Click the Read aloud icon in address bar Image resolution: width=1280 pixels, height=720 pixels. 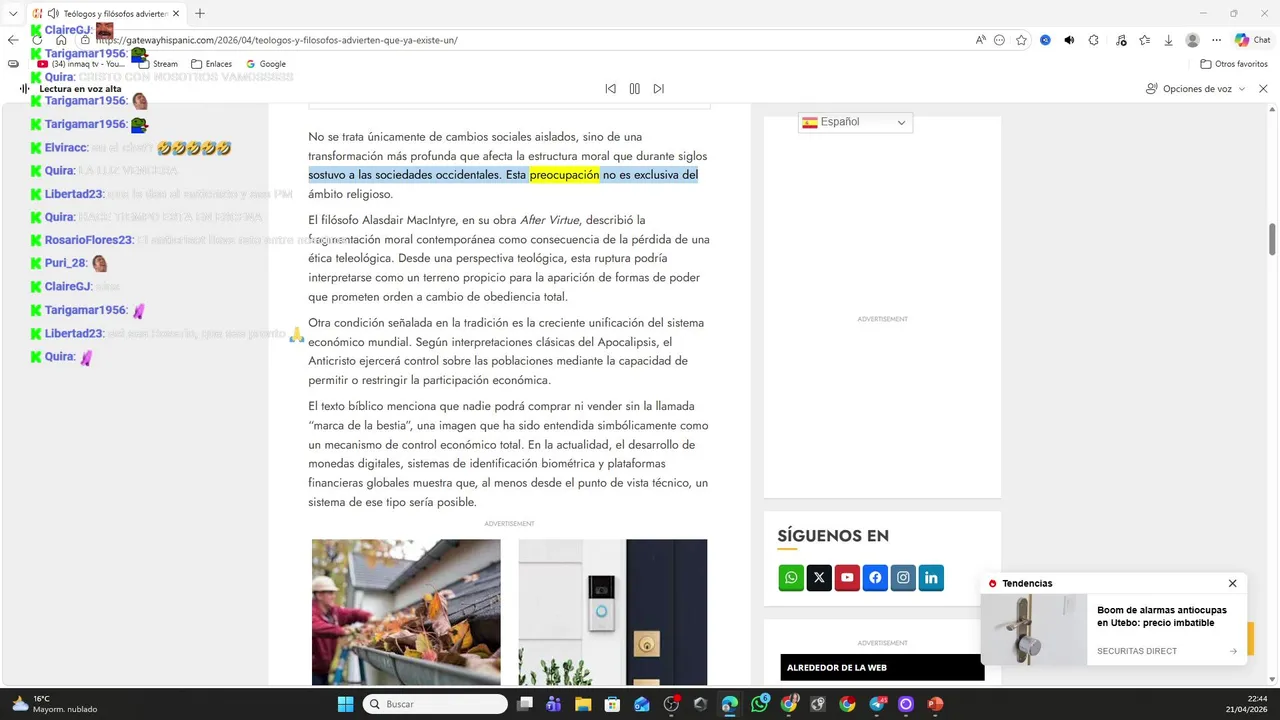tap(980, 40)
